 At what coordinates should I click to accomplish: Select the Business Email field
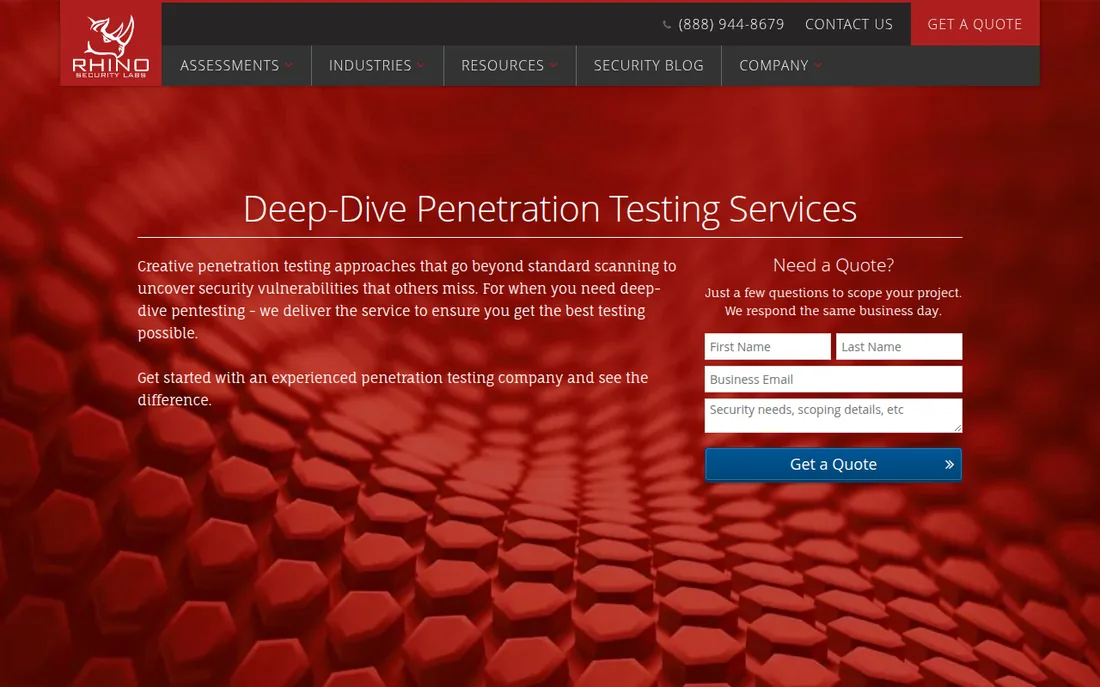pos(833,380)
